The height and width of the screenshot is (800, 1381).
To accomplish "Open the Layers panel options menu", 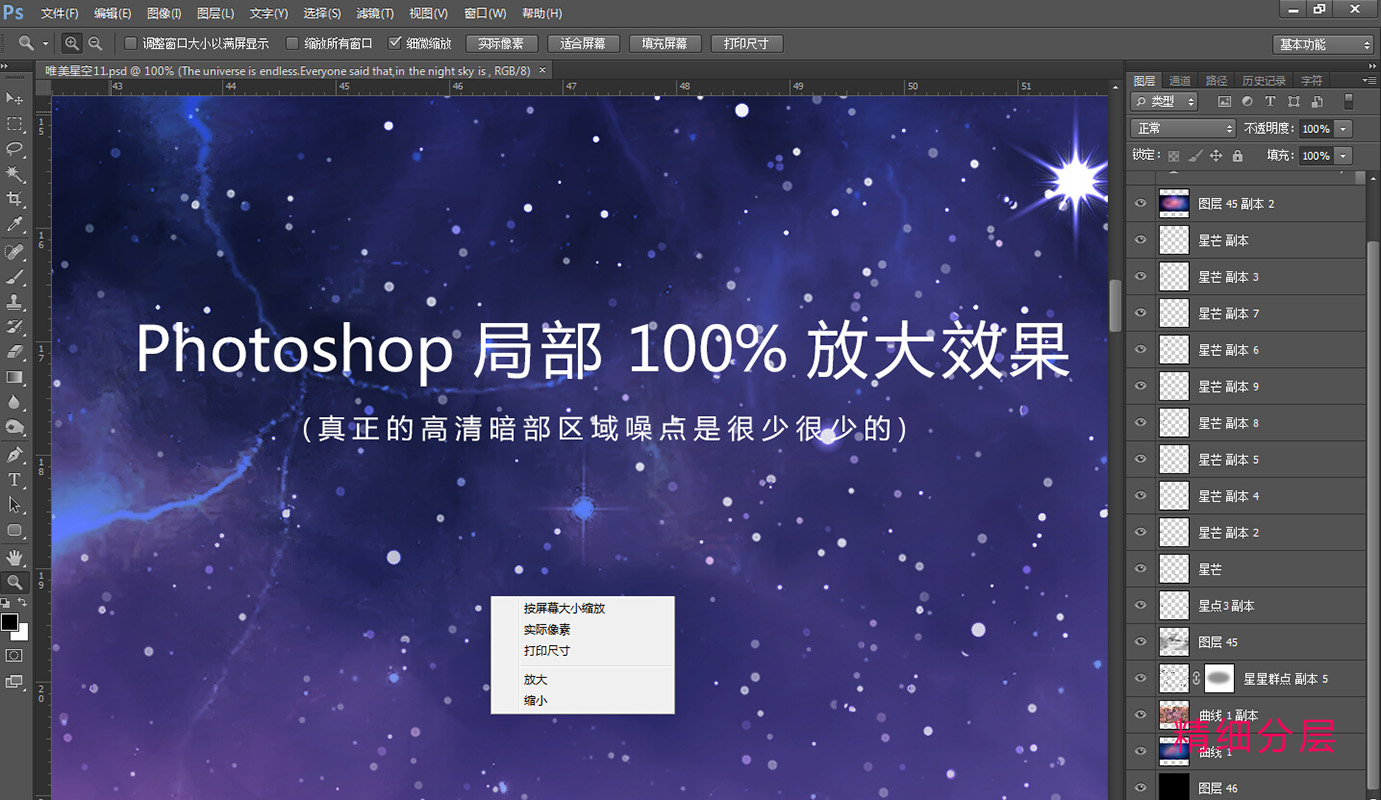I will 1369,80.
